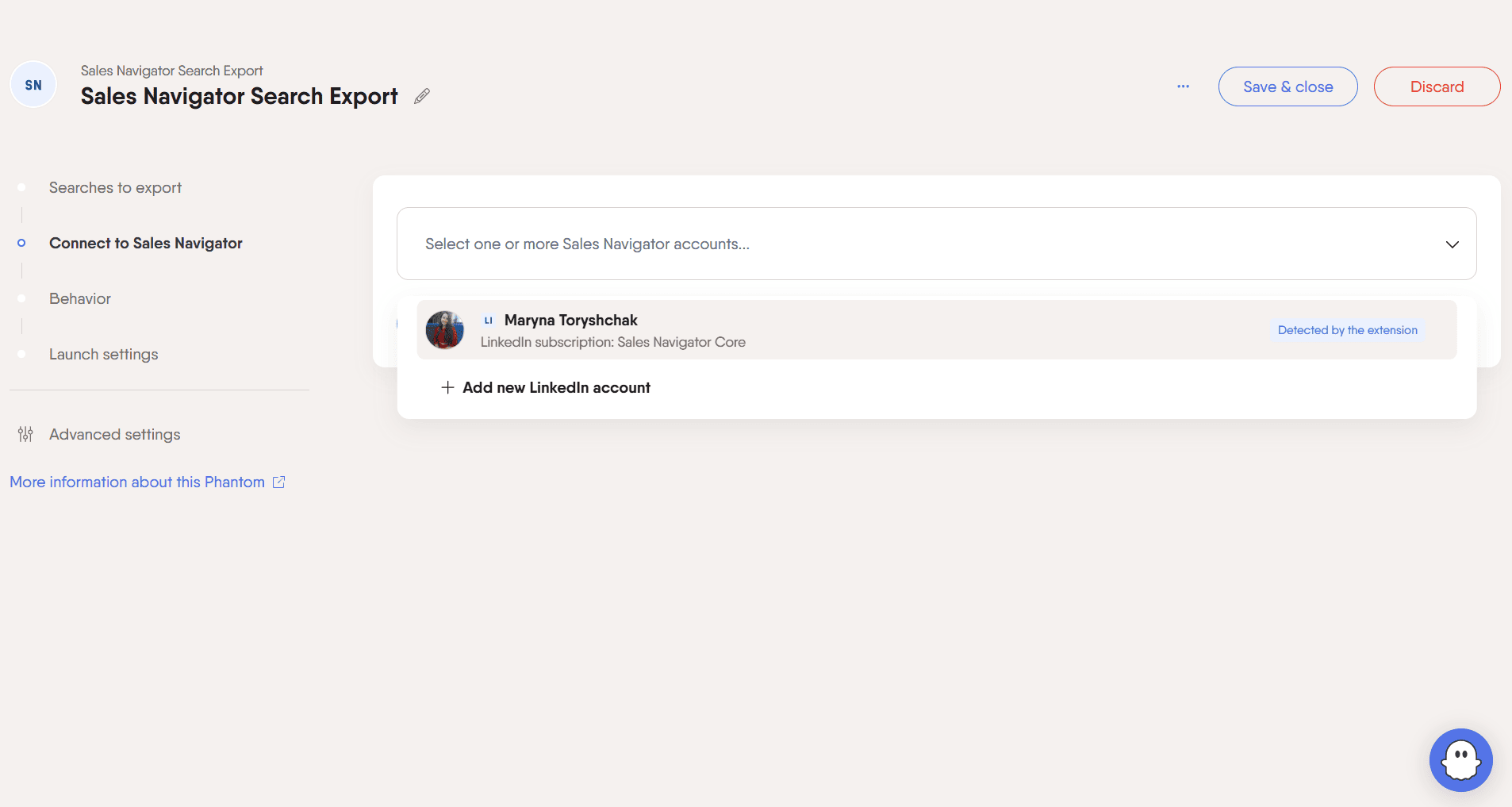Click the small LI badge next to Maryna
Screen dimensions: 1512x807
point(489,321)
